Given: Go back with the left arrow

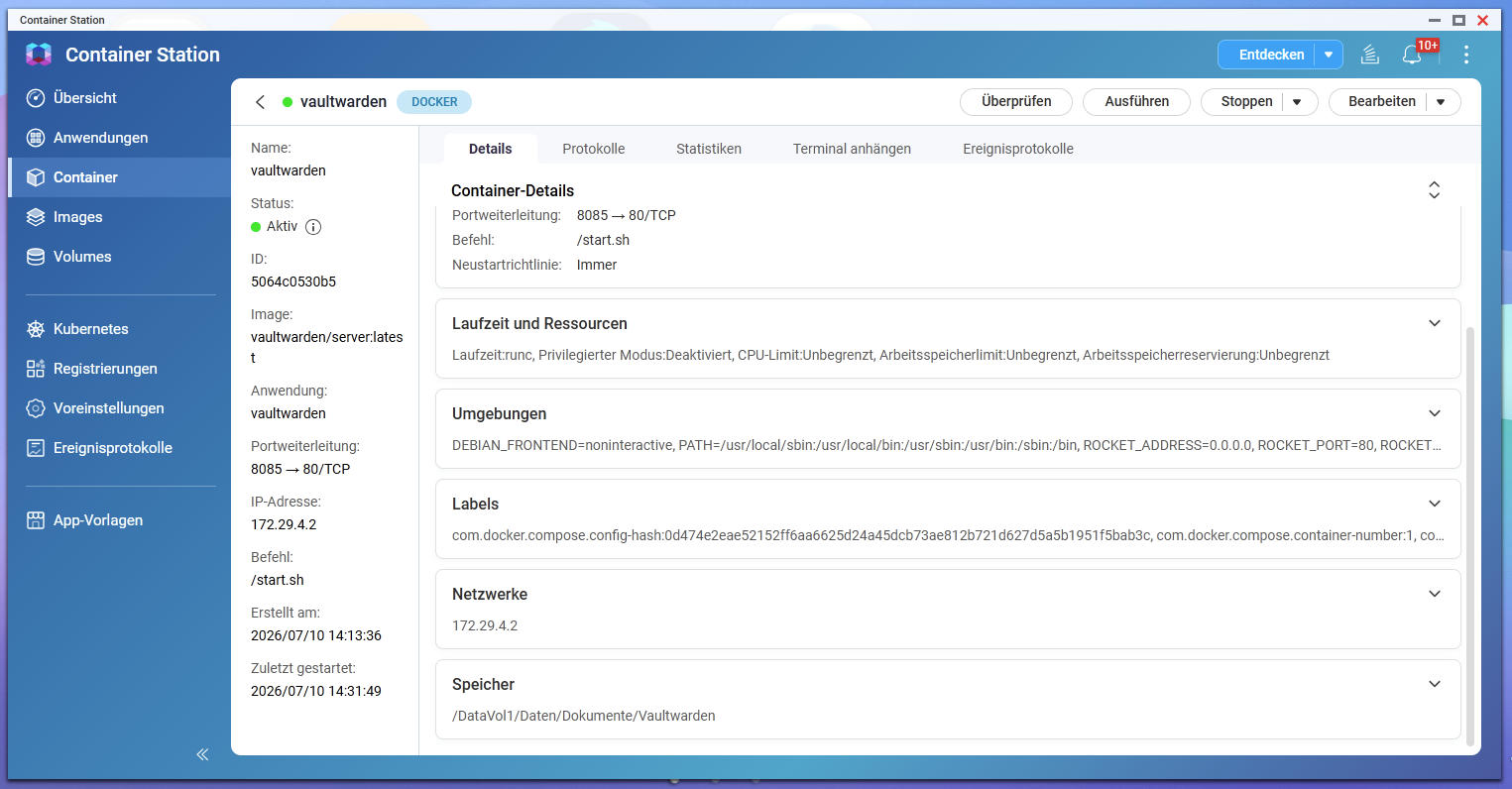Looking at the screenshot, I should click(x=260, y=102).
